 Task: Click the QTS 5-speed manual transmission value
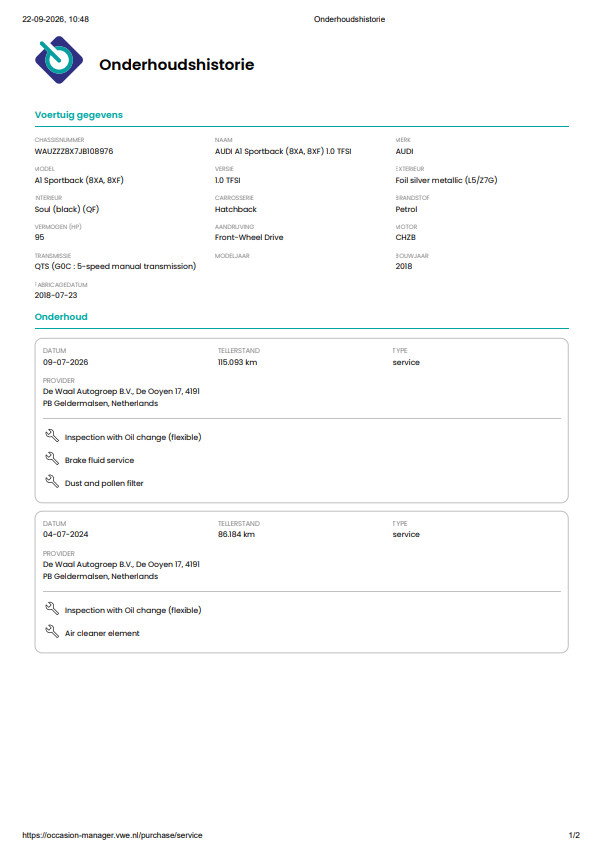tap(115, 266)
